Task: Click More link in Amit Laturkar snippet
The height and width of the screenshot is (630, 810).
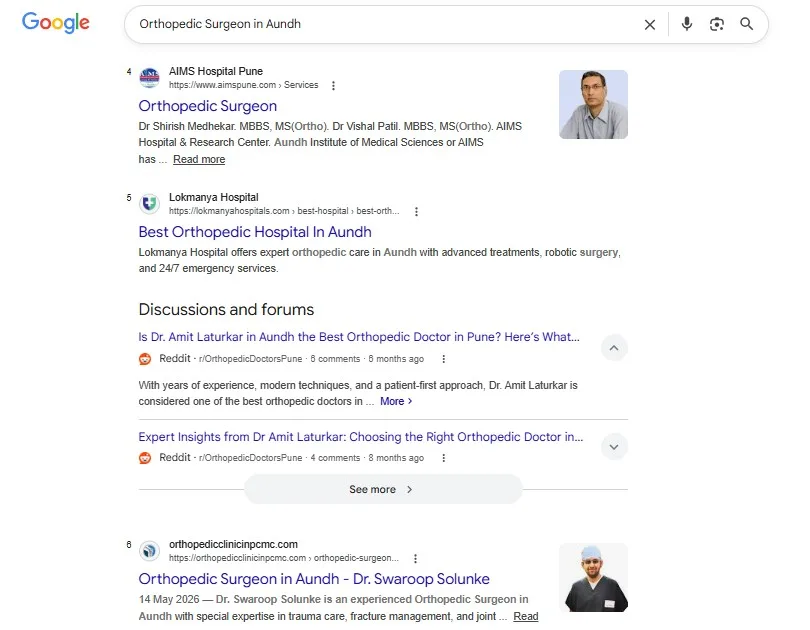Action: point(396,401)
